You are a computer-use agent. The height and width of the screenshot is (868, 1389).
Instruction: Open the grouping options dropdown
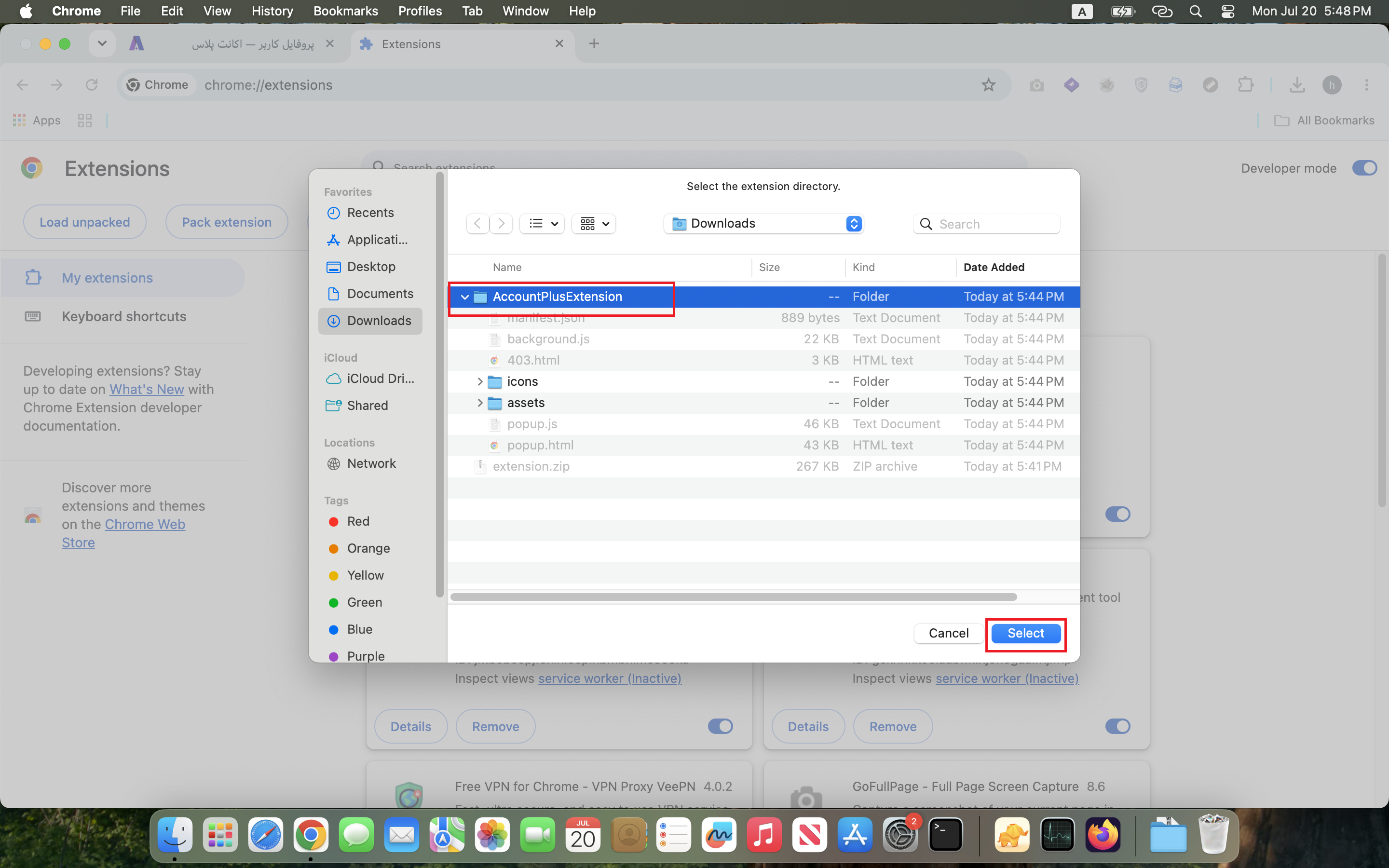coord(594,223)
